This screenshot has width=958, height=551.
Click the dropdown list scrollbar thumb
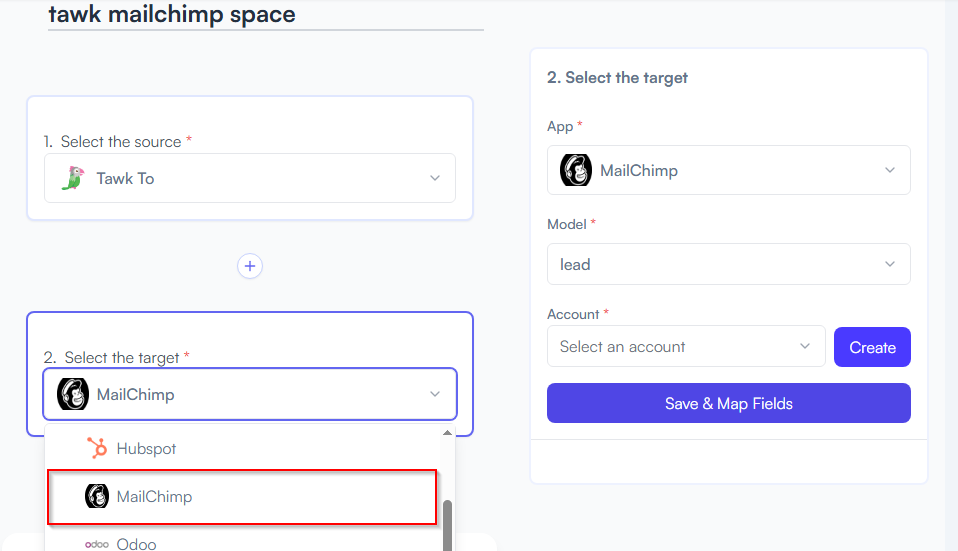point(447,525)
